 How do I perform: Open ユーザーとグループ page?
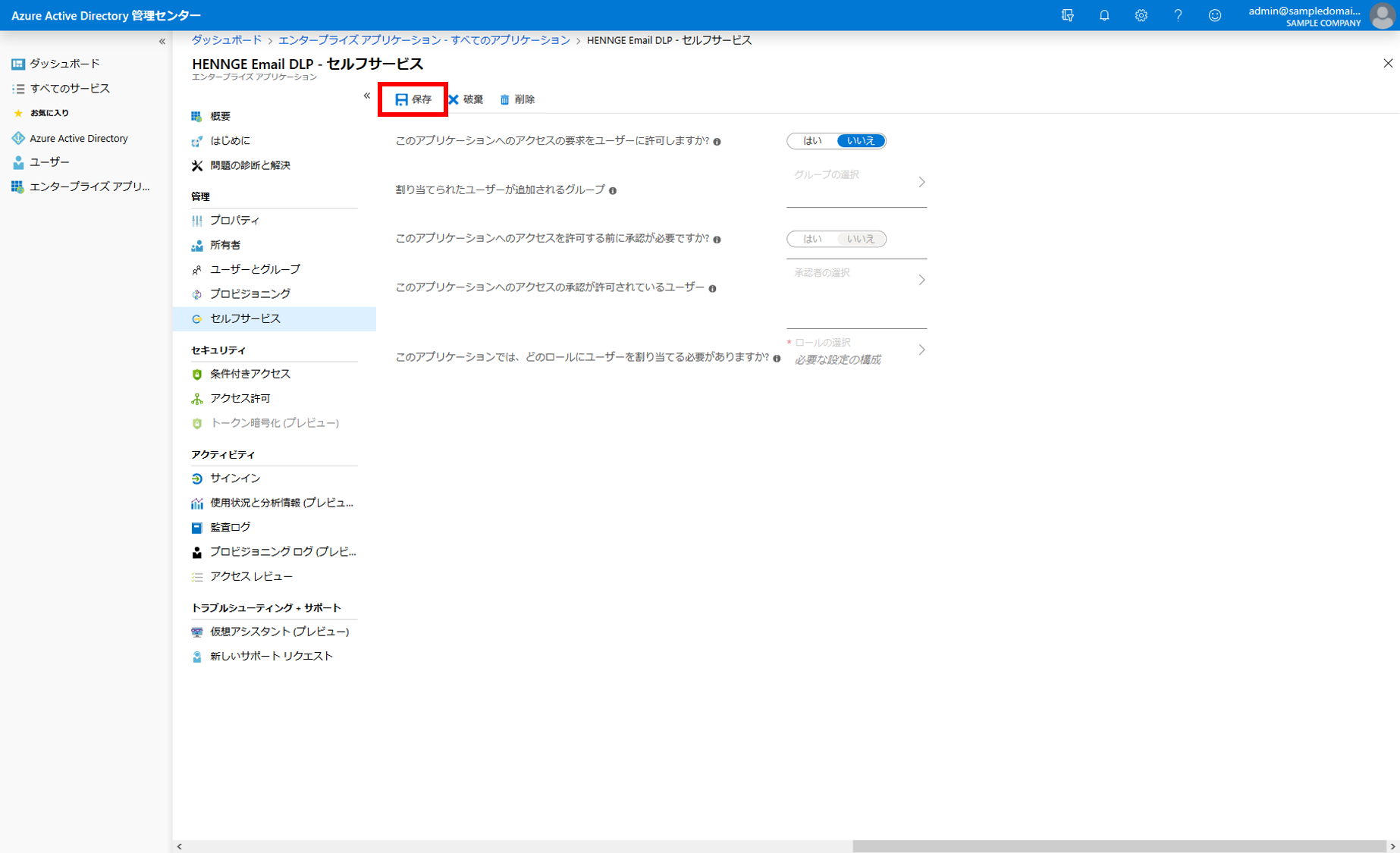coord(255,269)
